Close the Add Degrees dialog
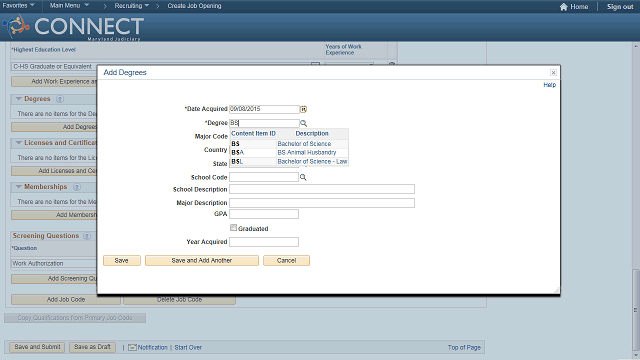The height and width of the screenshot is (360, 640). (x=553, y=73)
